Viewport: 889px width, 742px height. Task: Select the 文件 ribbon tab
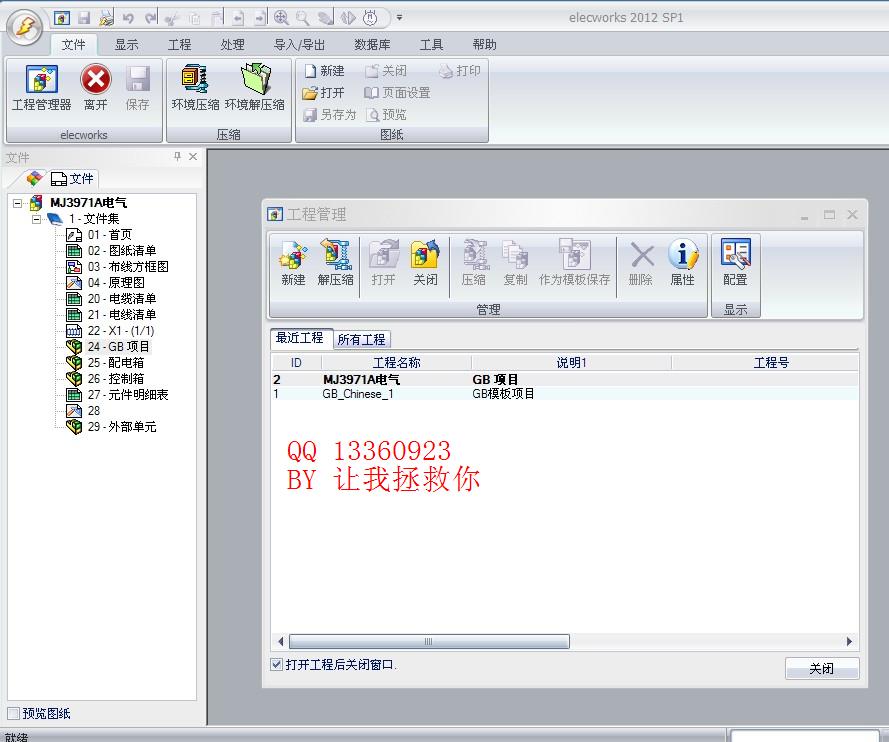click(x=74, y=45)
